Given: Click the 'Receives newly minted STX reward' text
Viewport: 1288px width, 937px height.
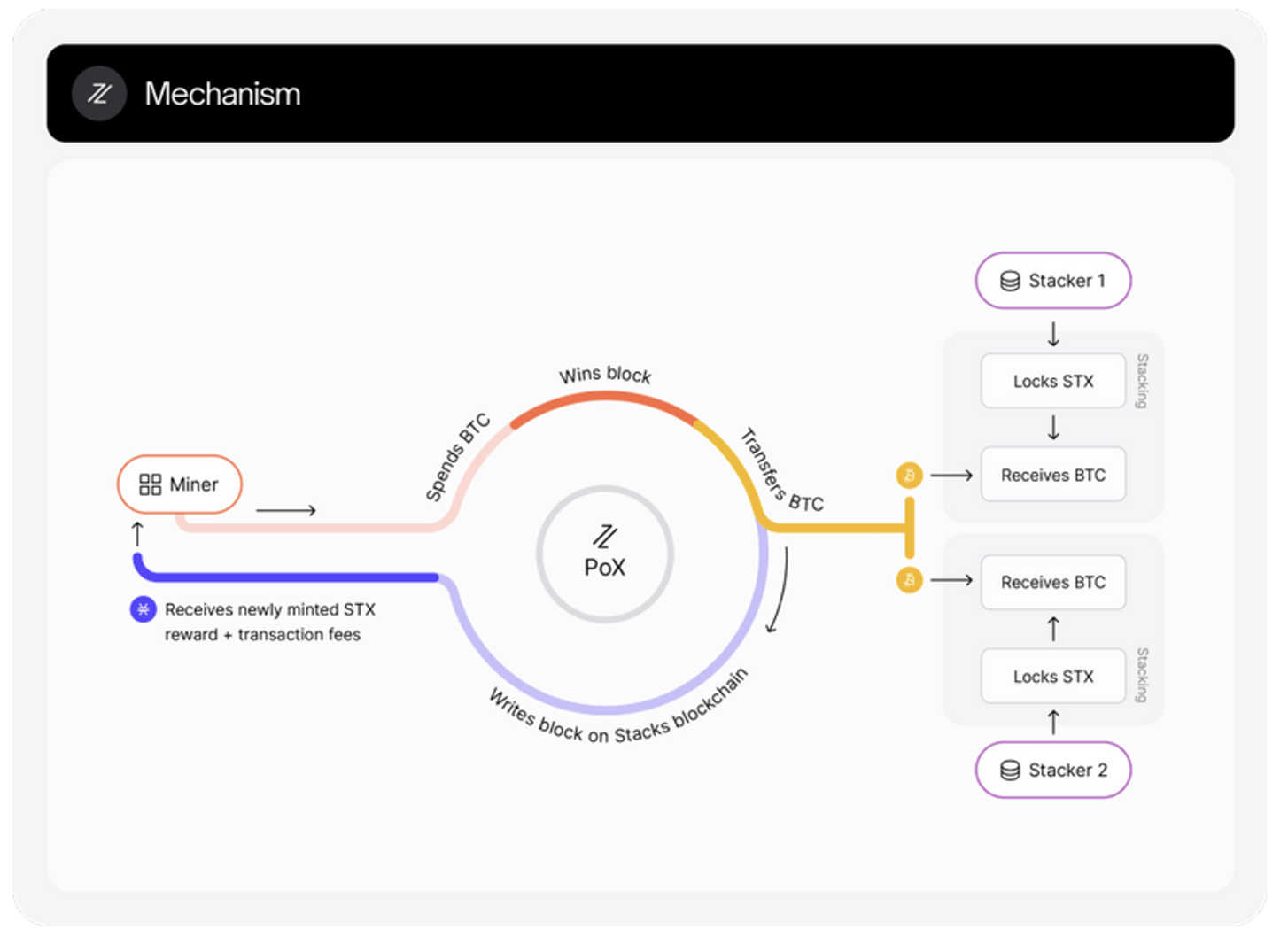Looking at the screenshot, I should [269, 610].
